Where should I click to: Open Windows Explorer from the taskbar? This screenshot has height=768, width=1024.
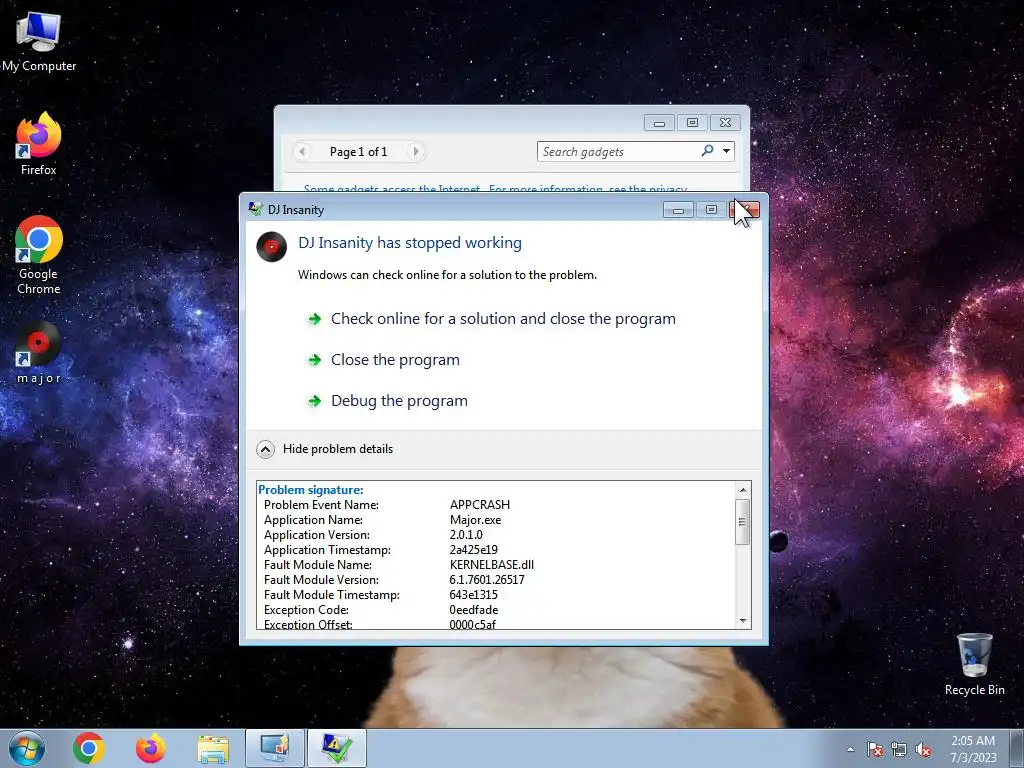point(213,748)
